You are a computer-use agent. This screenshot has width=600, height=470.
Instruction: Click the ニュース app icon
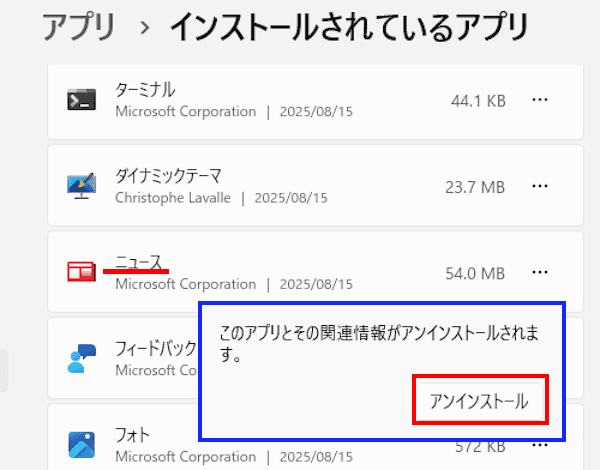pos(82,272)
